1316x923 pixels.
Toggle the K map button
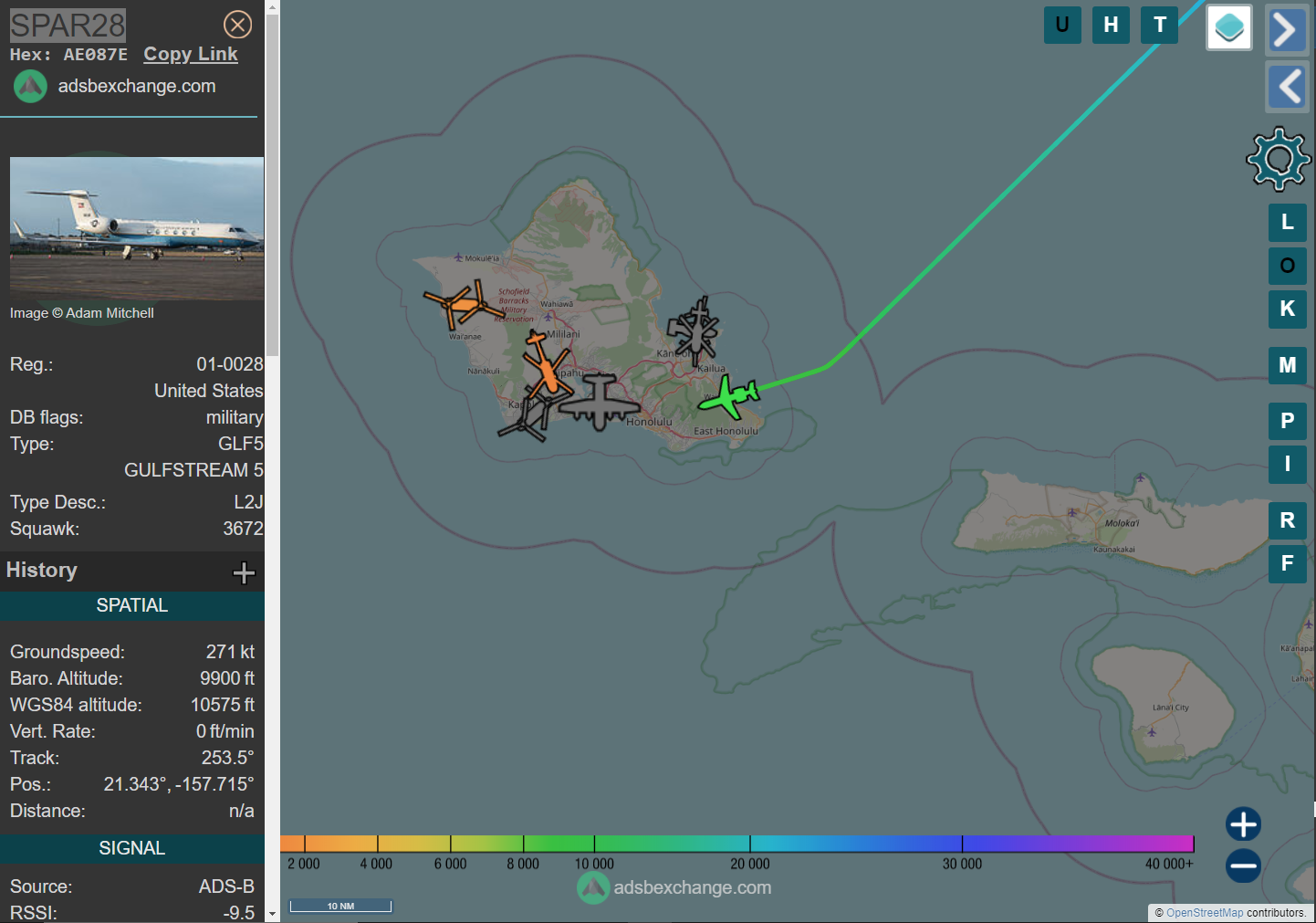(x=1288, y=309)
